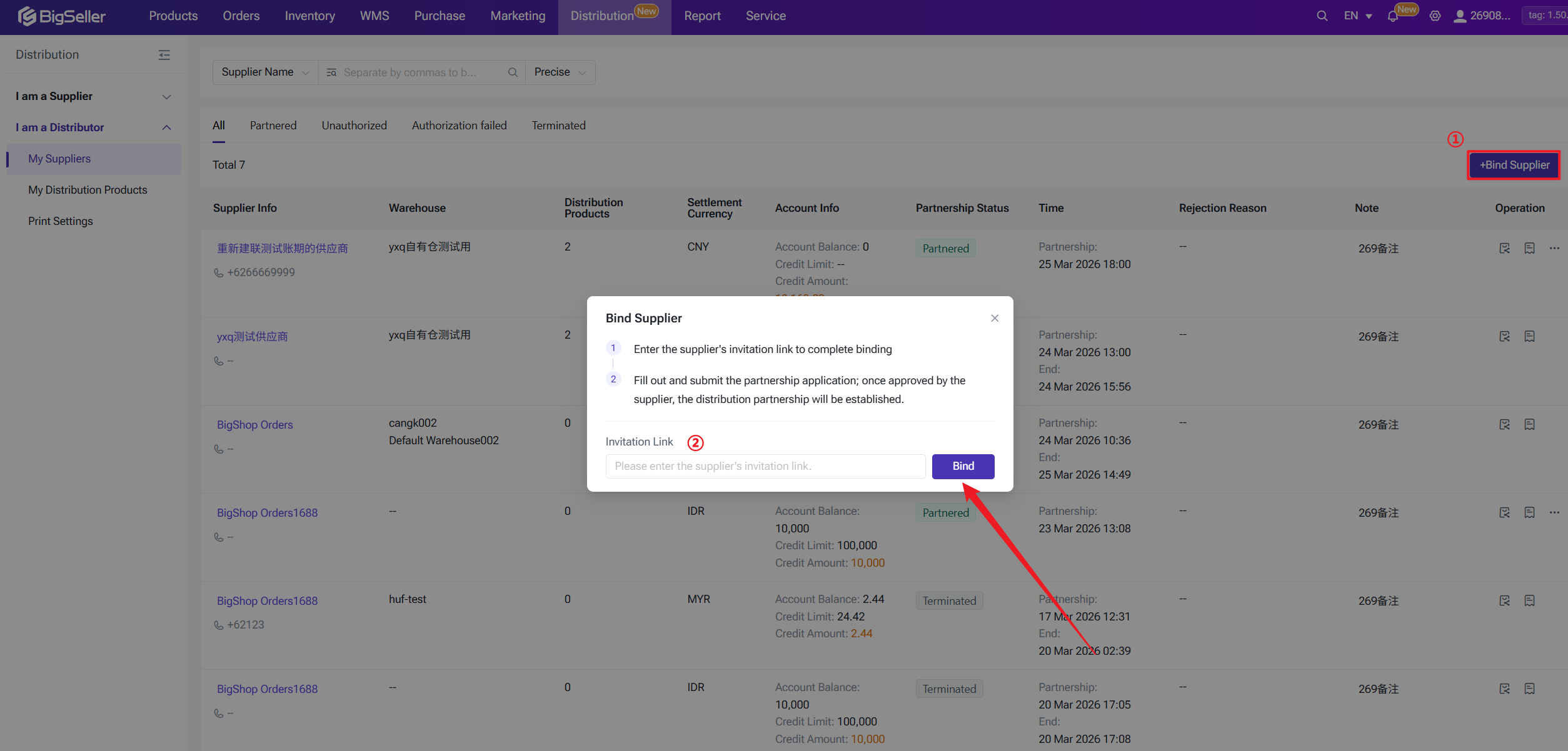Click BigSeller logo
The width and height of the screenshot is (1568, 751).
coord(62,16)
